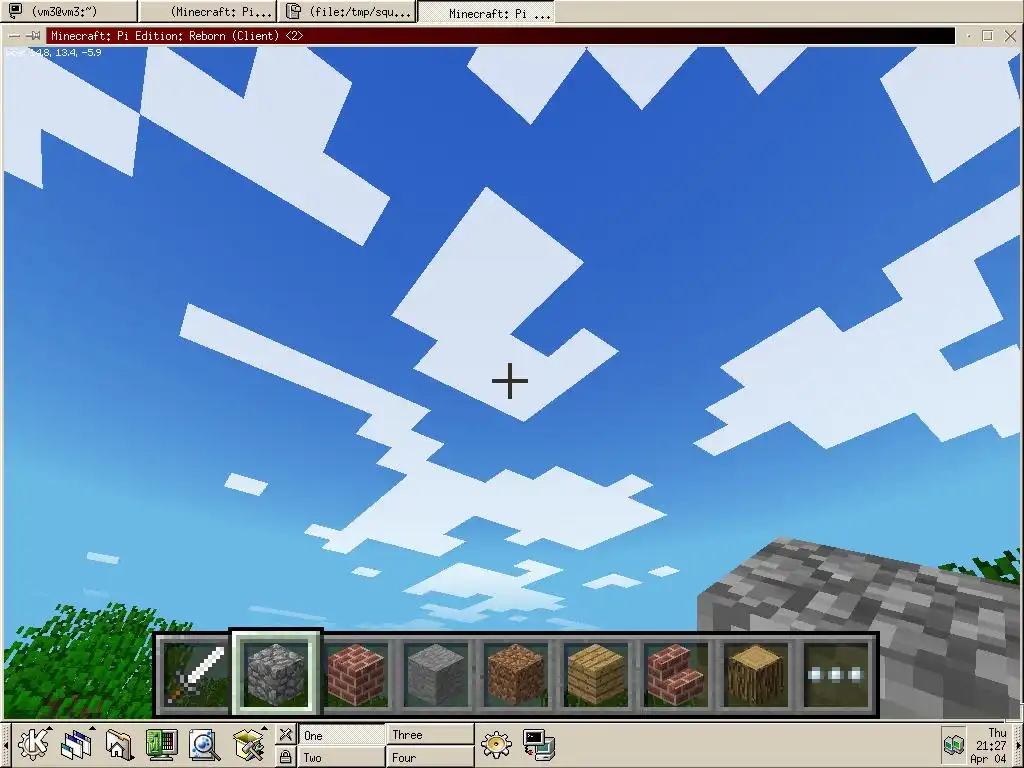Open inventory with the three-dots hotbar button
This screenshot has height=768, width=1024.
pos(836,674)
